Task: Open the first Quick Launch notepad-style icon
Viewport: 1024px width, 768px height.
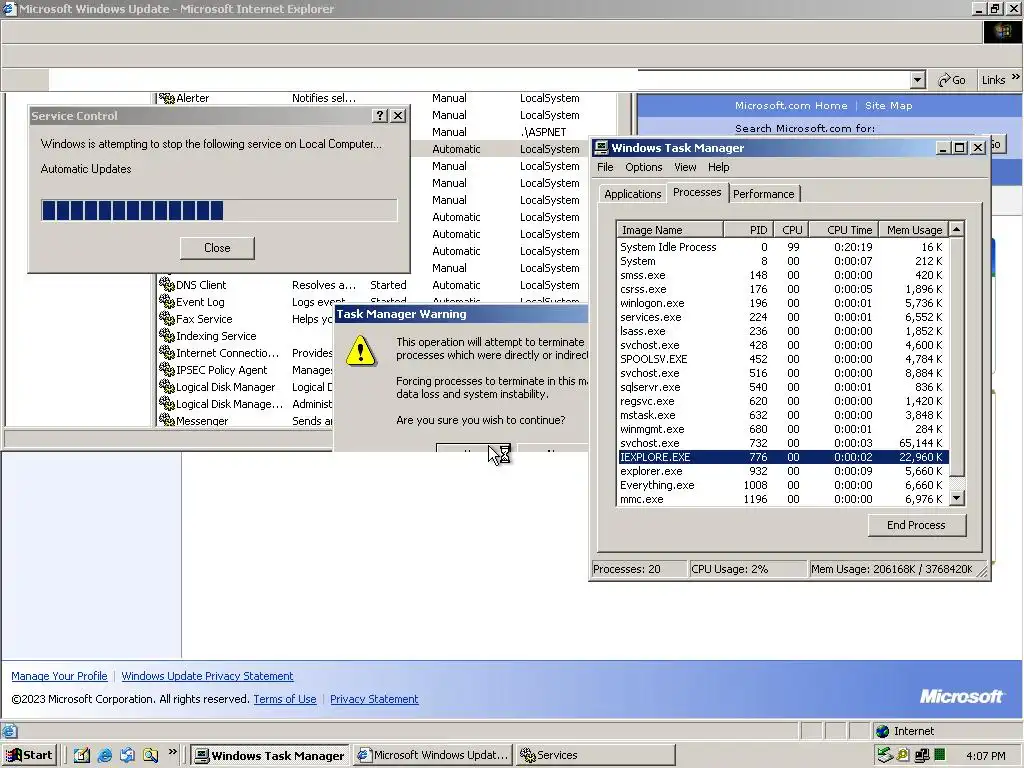Action: pos(82,755)
